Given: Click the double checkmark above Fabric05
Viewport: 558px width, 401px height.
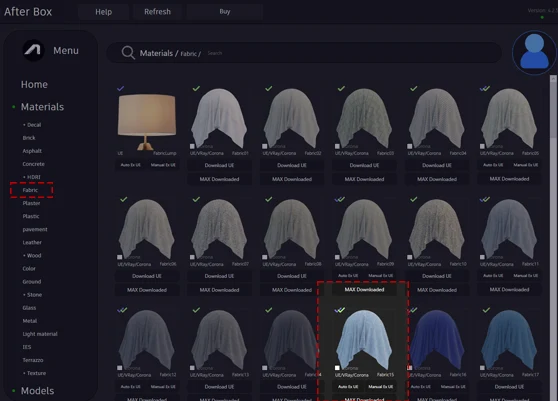Looking at the screenshot, I should tap(485, 88).
